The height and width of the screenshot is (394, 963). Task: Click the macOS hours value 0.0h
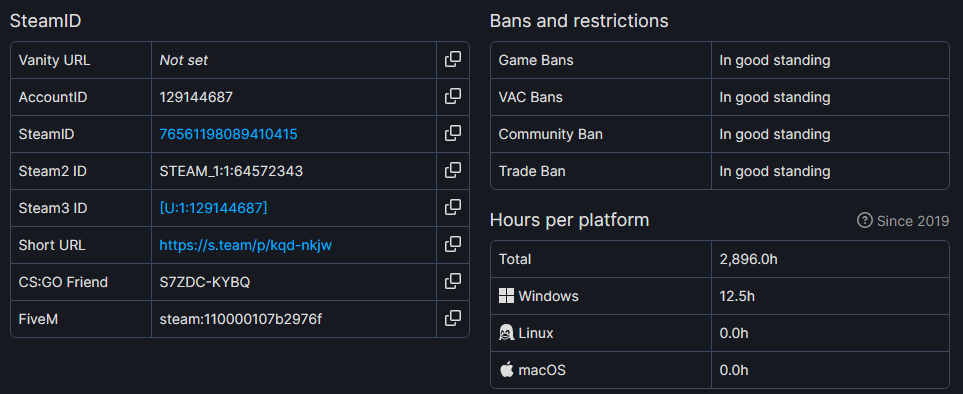click(x=734, y=370)
